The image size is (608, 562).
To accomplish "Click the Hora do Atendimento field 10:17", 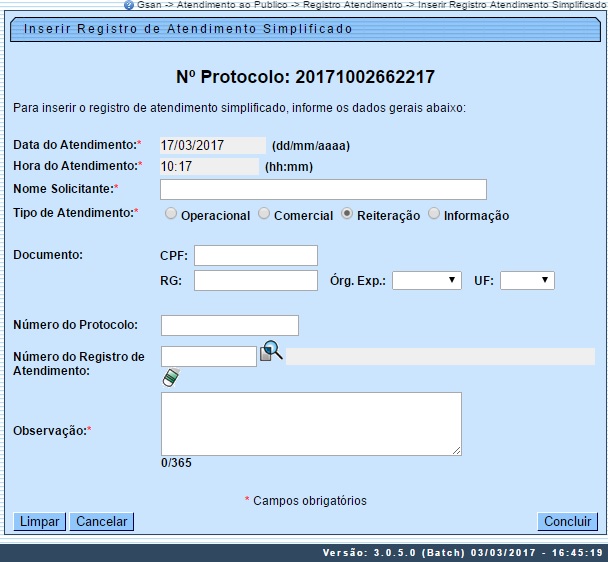I will pyautogui.click(x=209, y=166).
